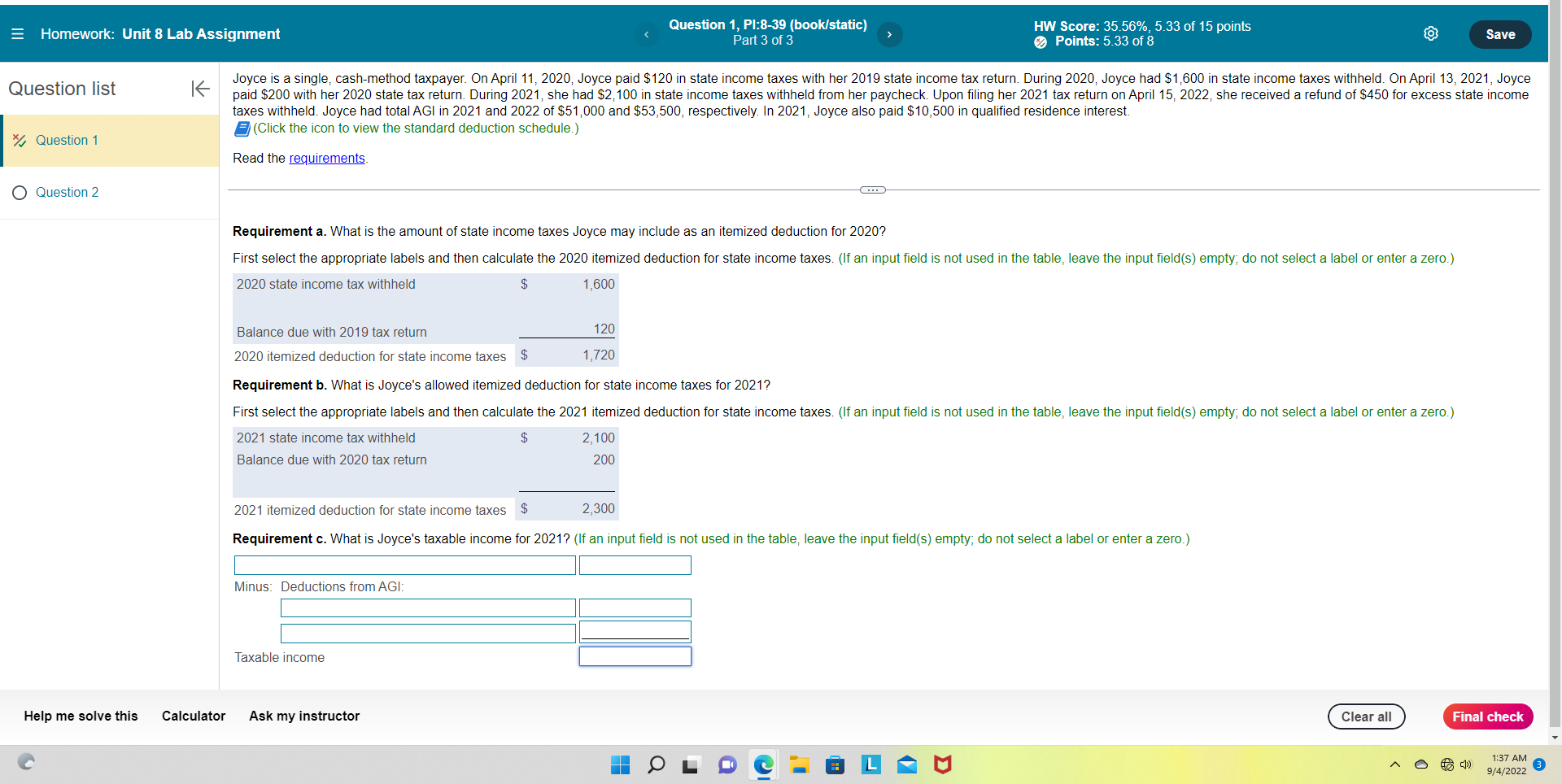Open the Calculator tool
1562x784 pixels.
[193, 716]
